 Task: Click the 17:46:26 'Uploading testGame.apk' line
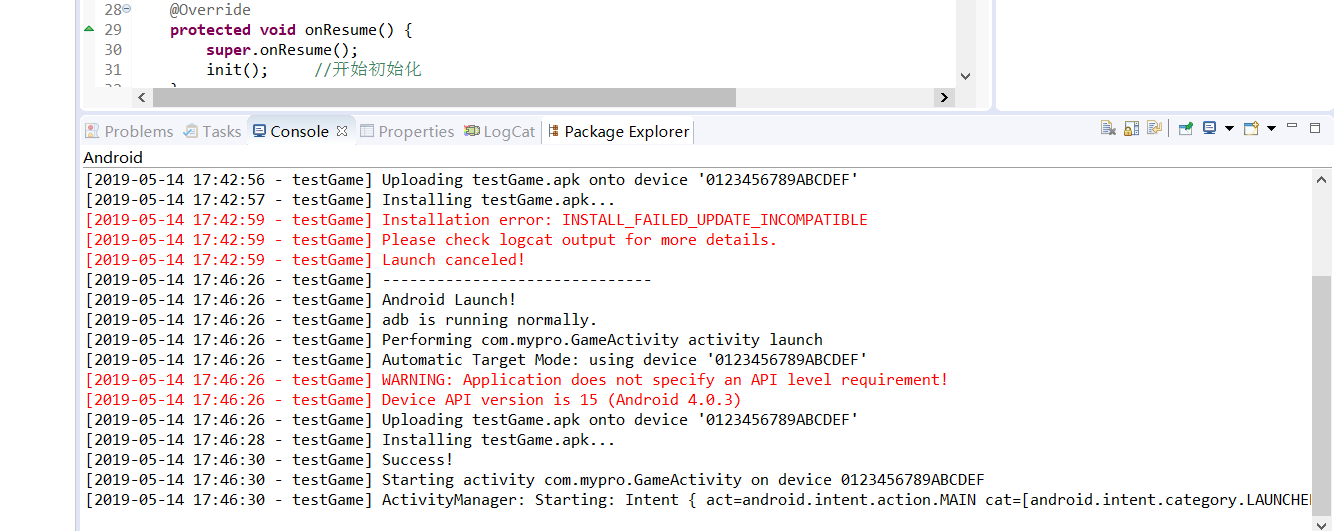472,420
